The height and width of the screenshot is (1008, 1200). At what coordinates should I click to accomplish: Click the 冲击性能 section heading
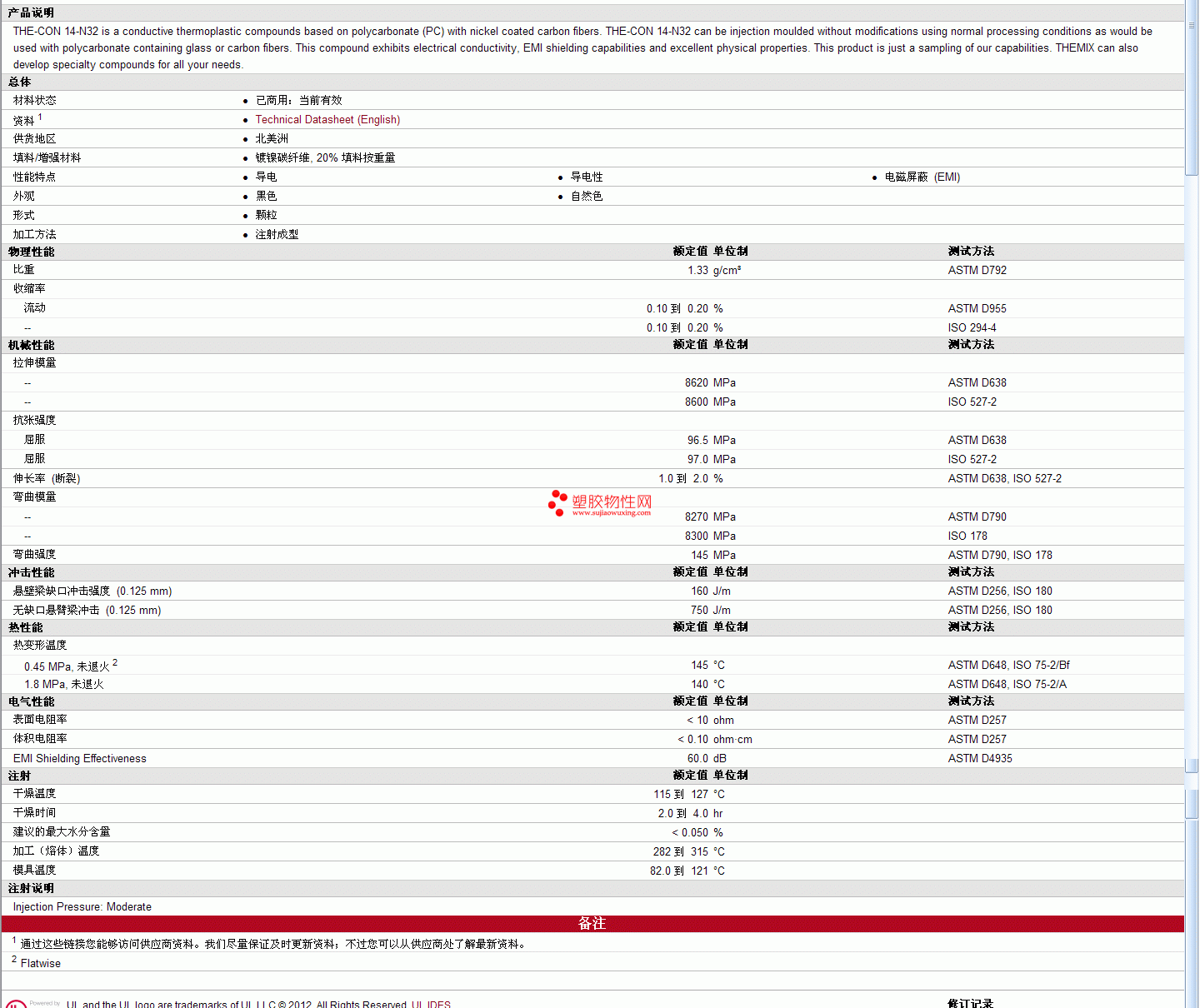pyautogui.click(x=32, y=572)
